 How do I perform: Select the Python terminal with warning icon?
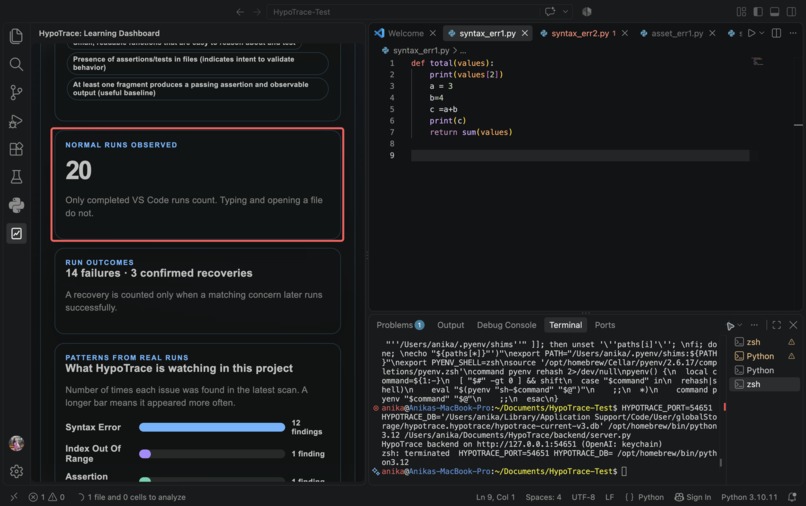tap(764, 356)
